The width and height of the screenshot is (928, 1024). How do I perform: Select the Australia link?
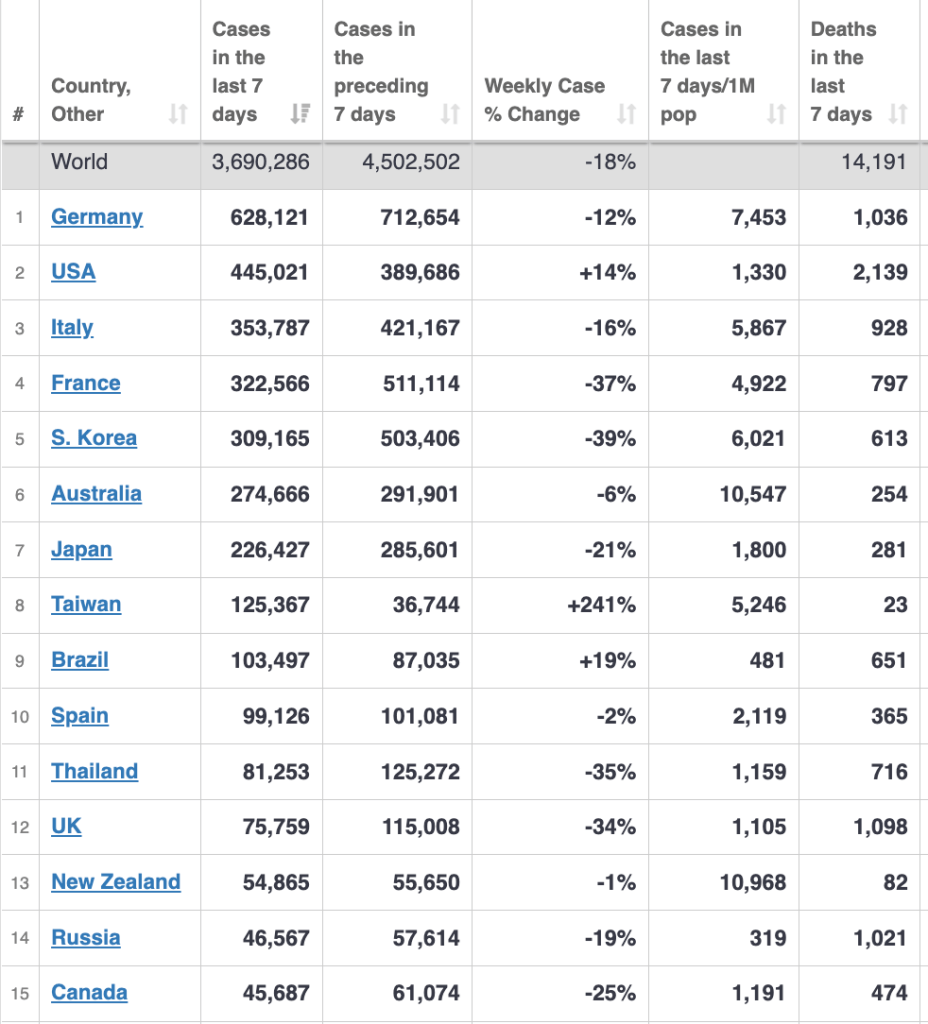click(x=96, y=494)
